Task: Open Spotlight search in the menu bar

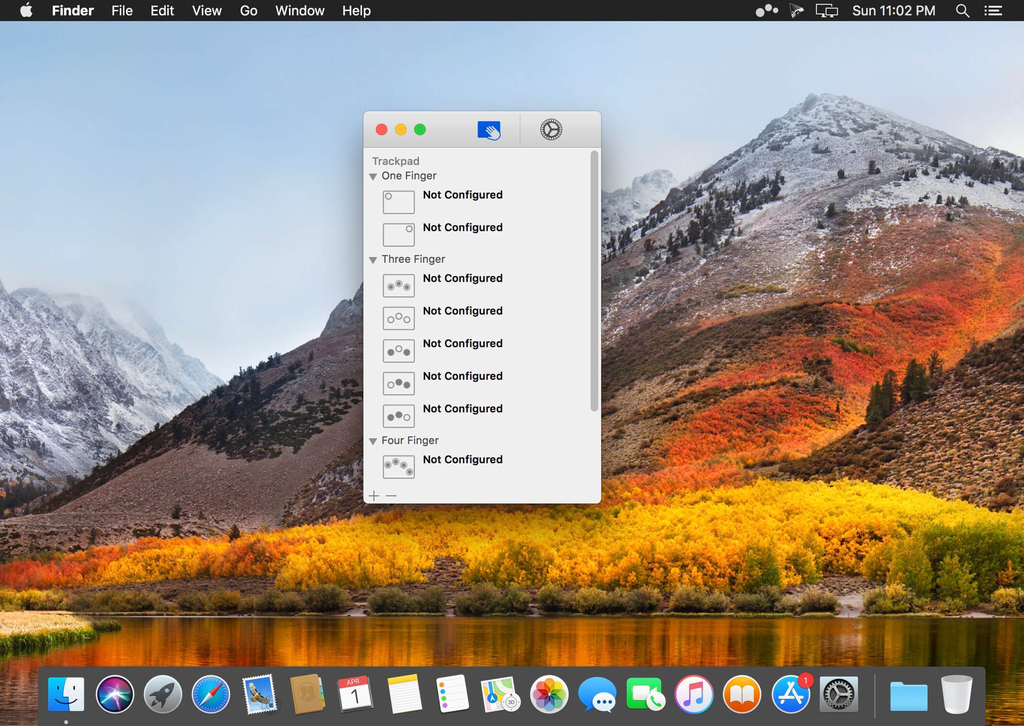Action: click(962, 11)
